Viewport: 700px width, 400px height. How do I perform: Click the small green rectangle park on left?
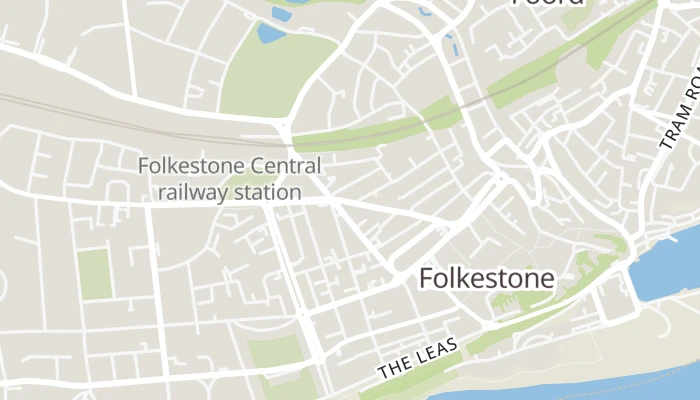[94, 274]
